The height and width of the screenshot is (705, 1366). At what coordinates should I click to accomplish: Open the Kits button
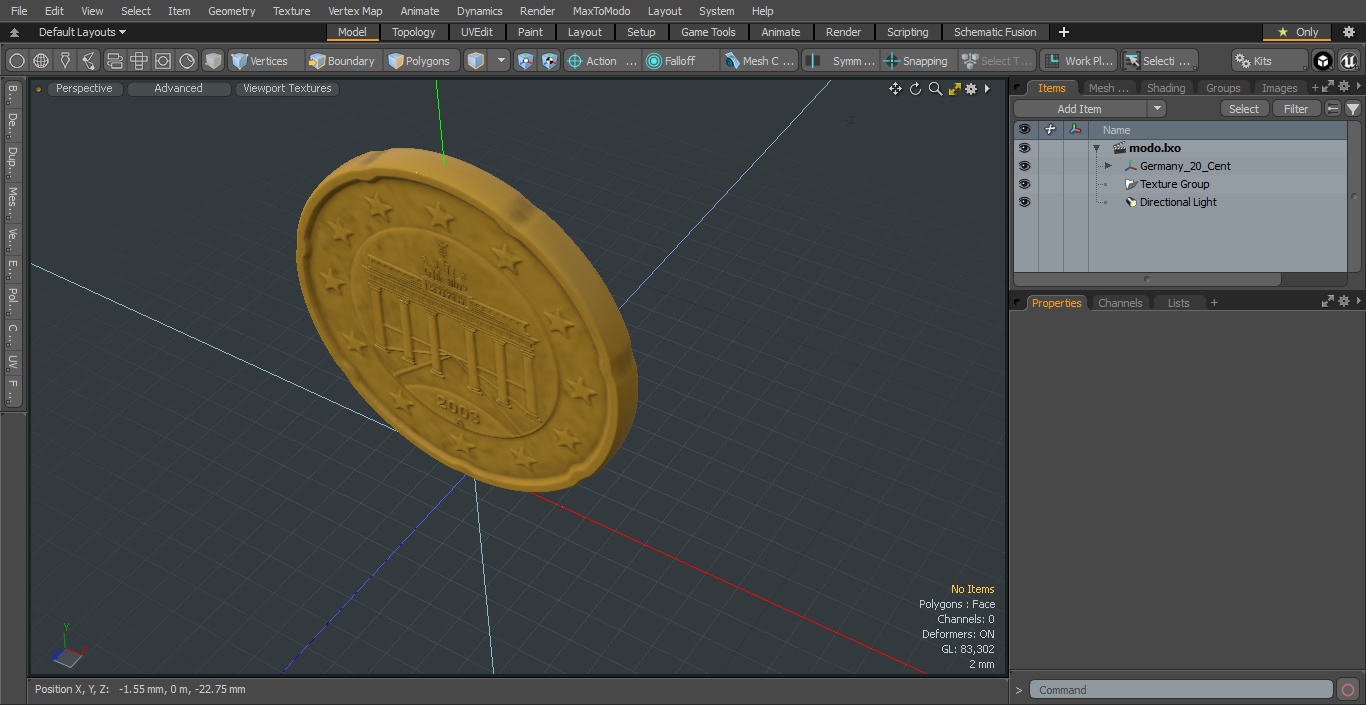click(1268, 61)
